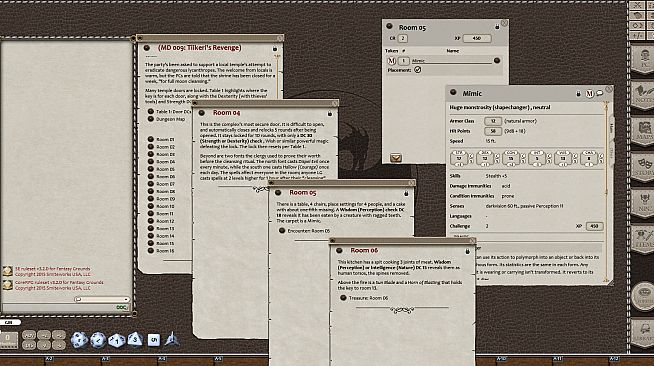Open the Mimic link dot in encounter row

tap(497, 61)
